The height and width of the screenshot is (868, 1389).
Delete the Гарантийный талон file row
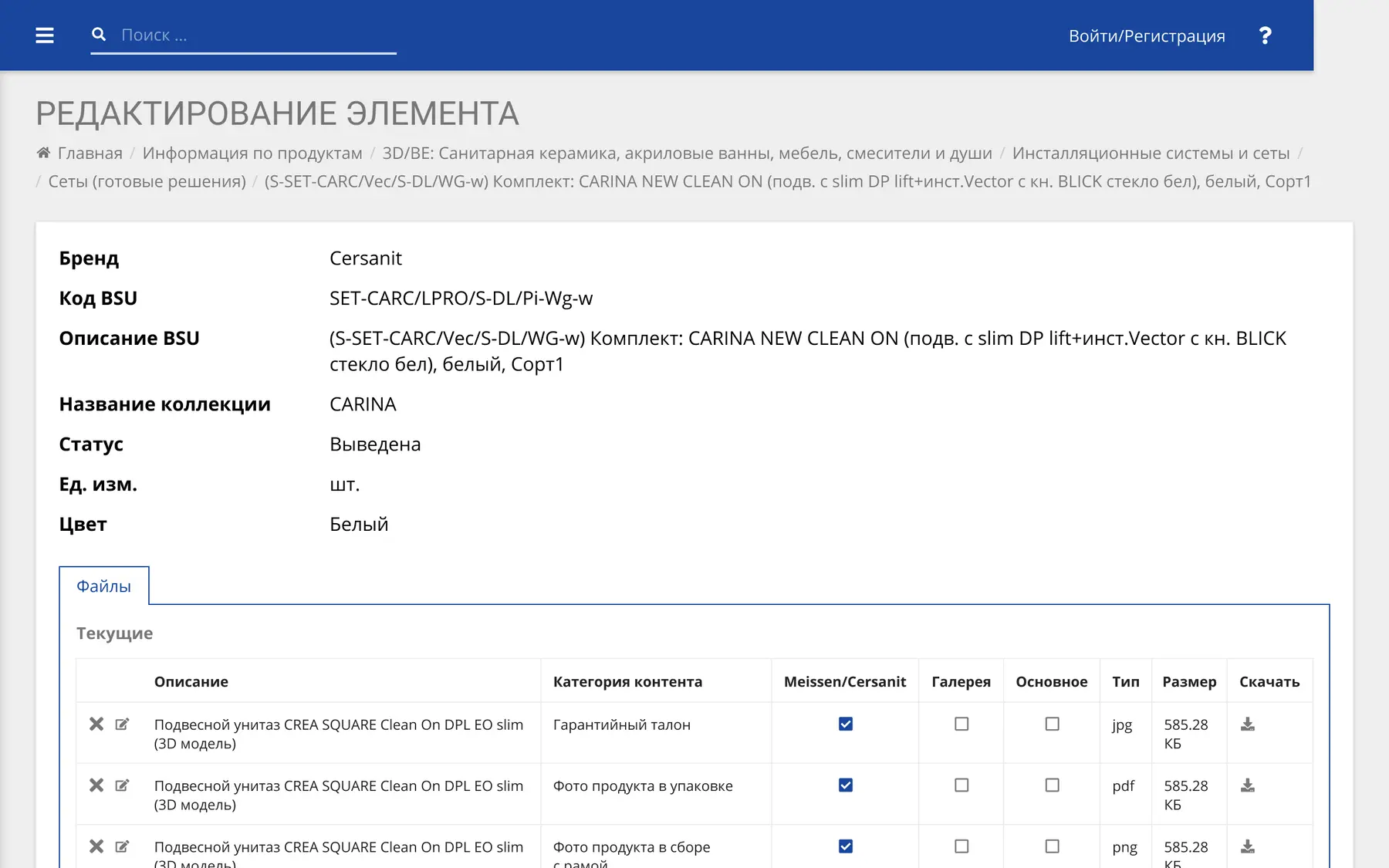[96, 724]
